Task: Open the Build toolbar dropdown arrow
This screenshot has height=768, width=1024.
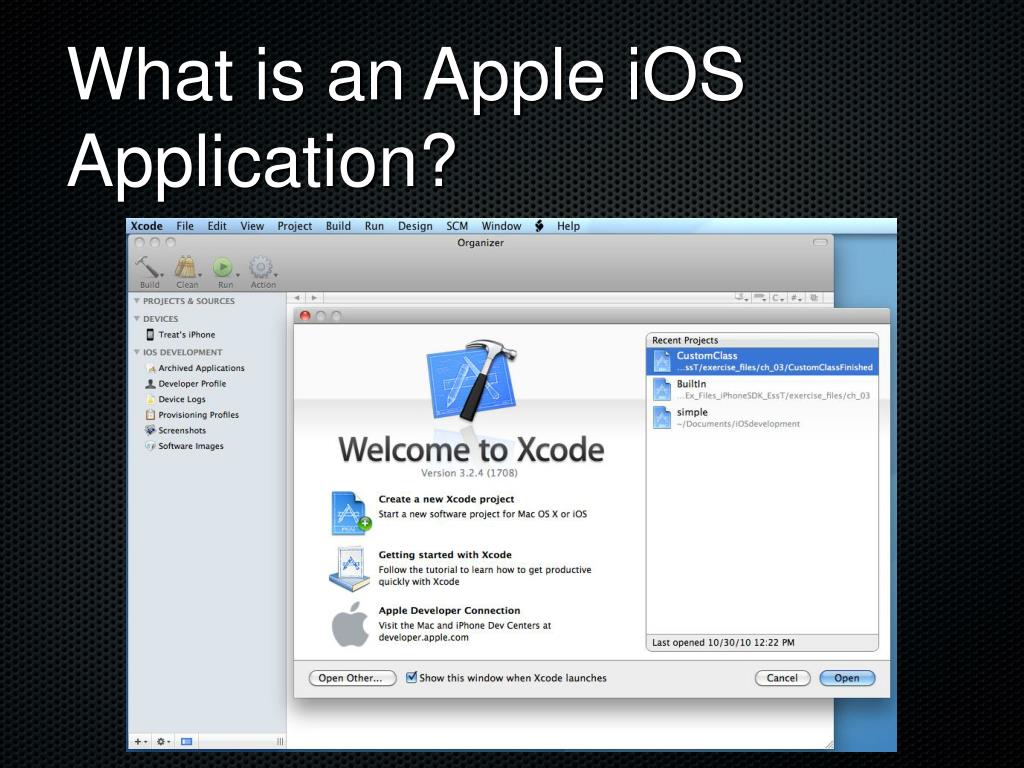Action: (x=162, y=274)
